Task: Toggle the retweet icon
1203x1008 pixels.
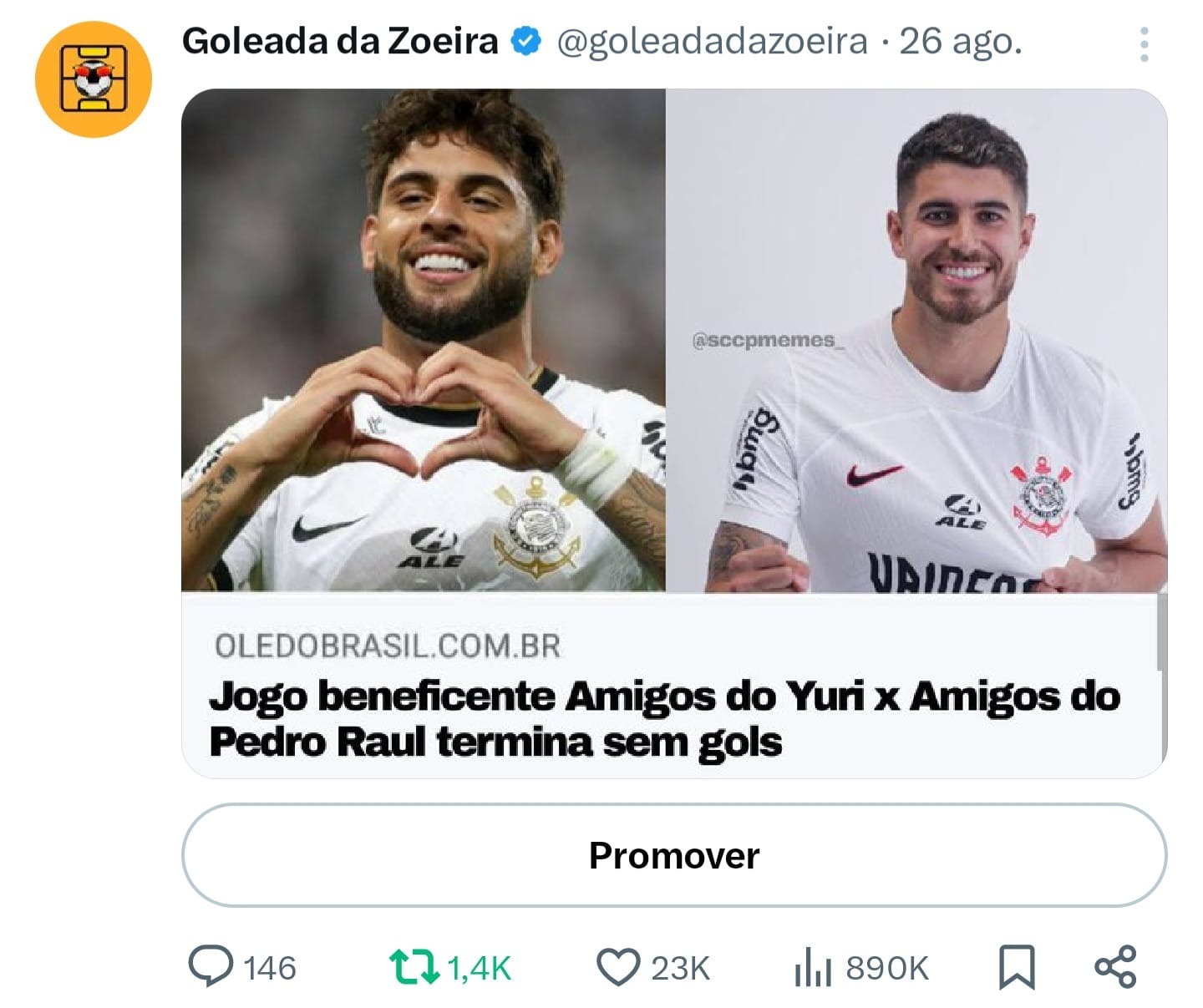Action: tap(414, 967)
